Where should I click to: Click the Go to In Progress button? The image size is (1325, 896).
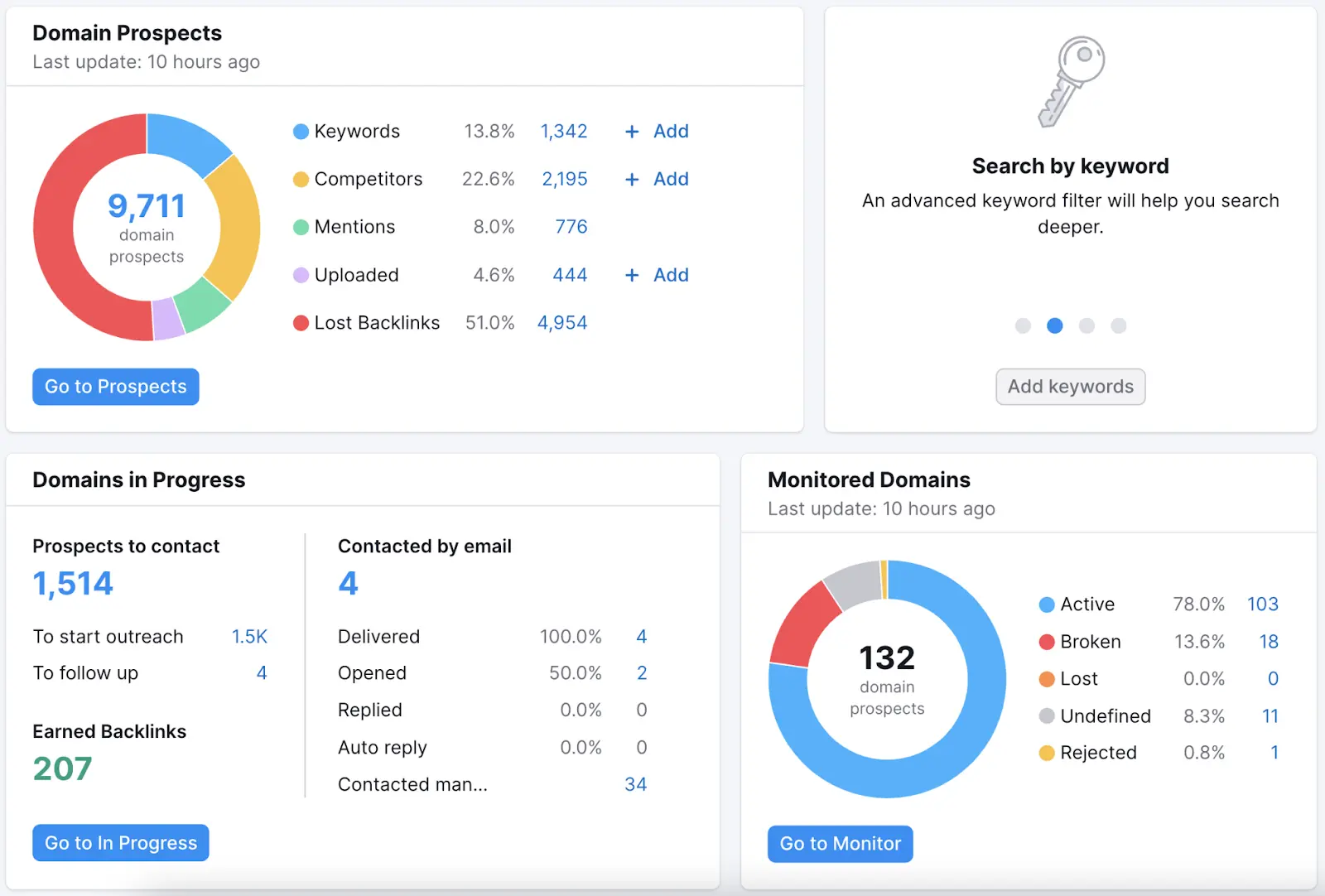[x=120, y=843]
